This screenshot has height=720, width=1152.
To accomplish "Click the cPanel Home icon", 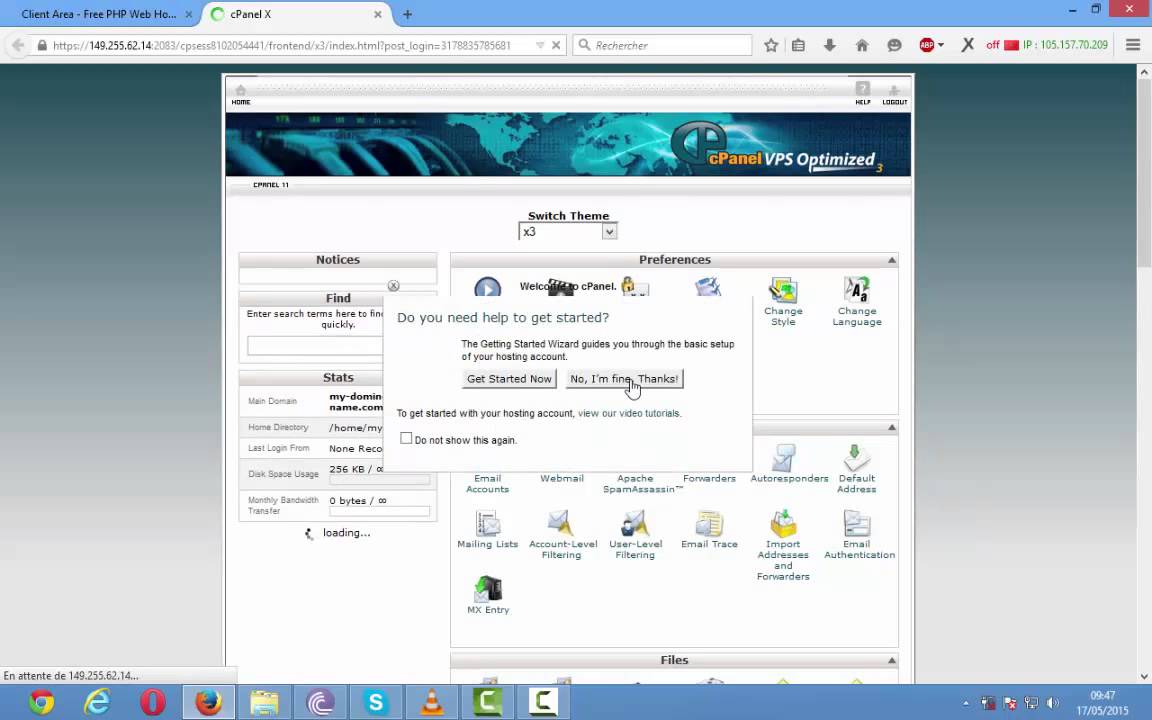I will tap(240, 95).
